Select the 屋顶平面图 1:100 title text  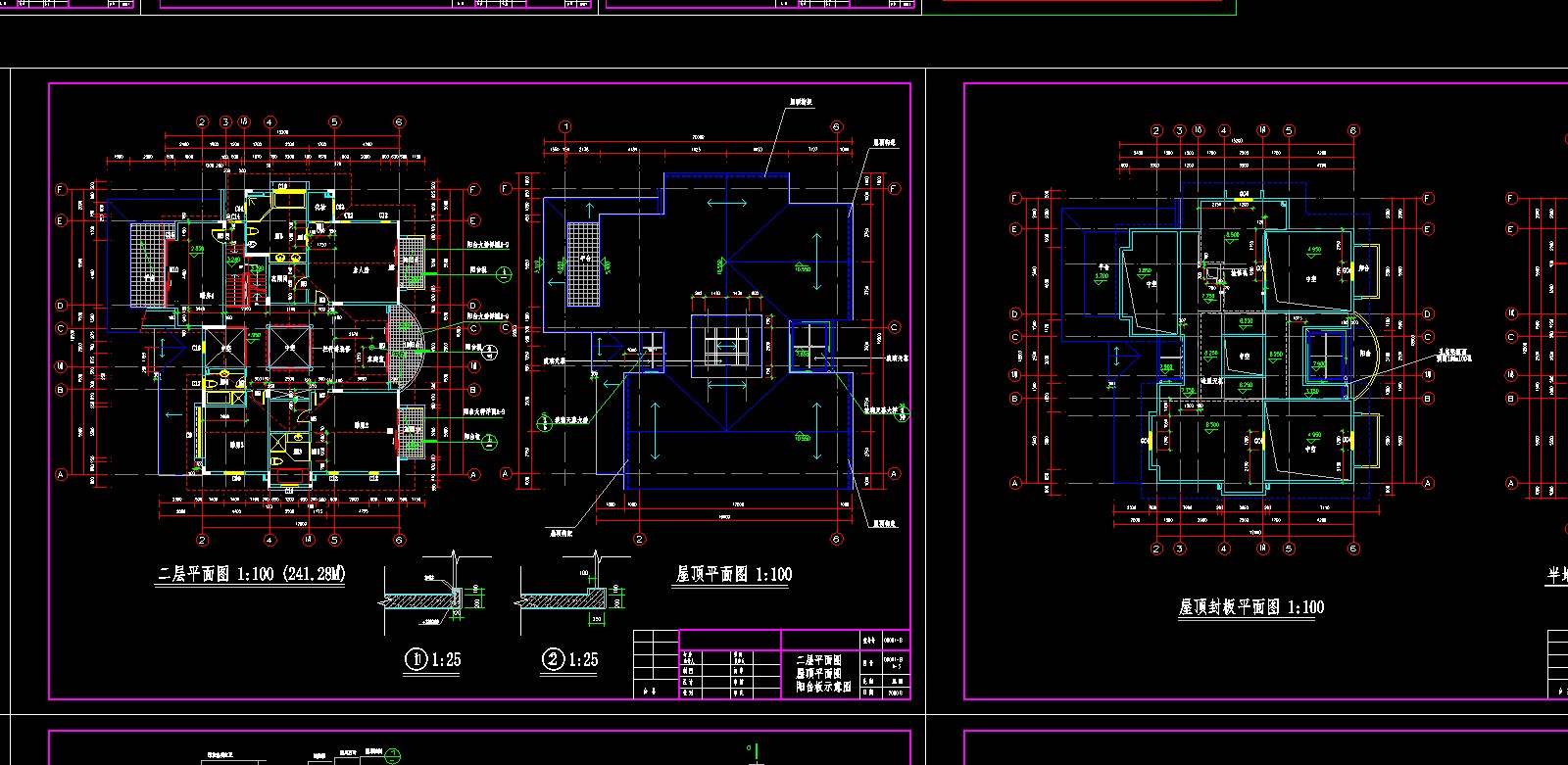[733, 575]
